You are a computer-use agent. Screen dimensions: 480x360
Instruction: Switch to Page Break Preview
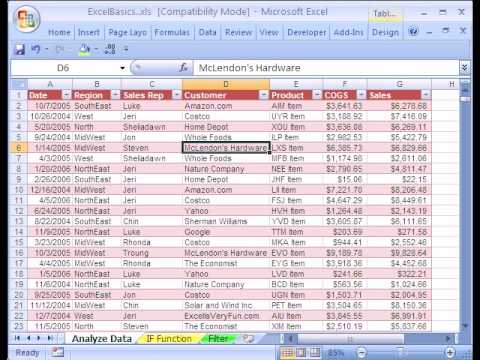pyautogui.click(x=315, y=352)
